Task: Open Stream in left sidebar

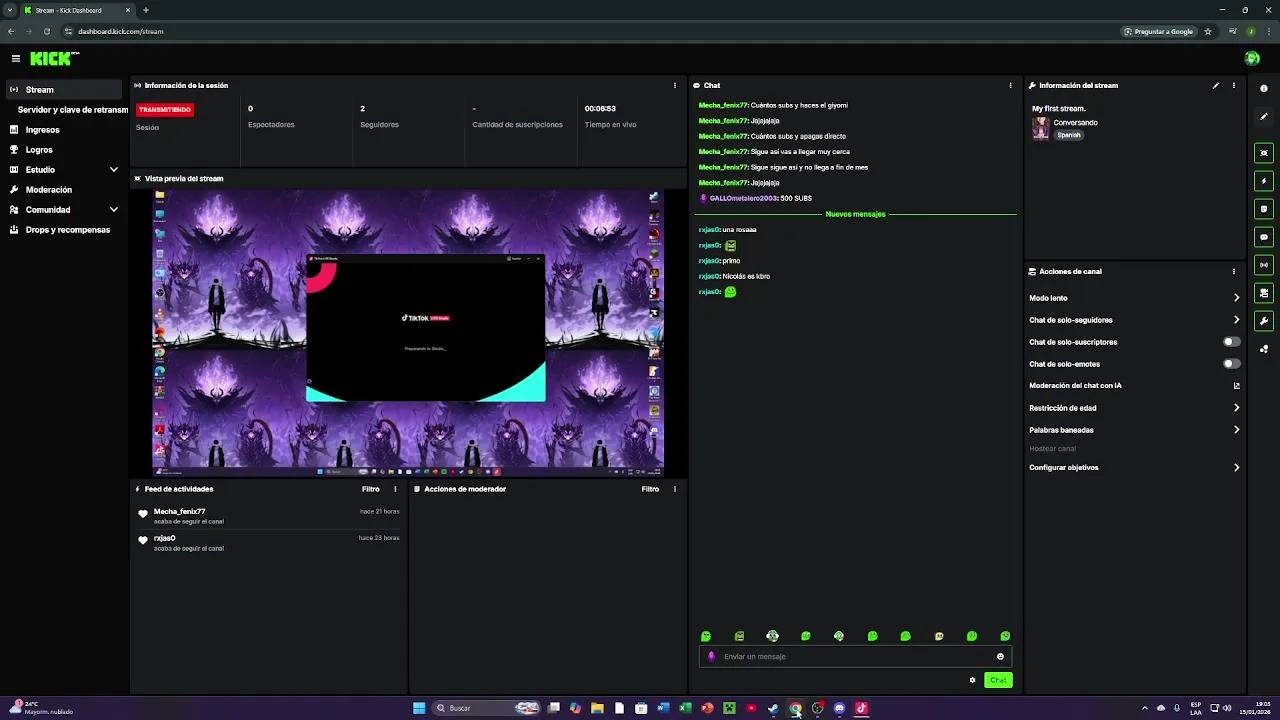Action: (x=64, y=90)
